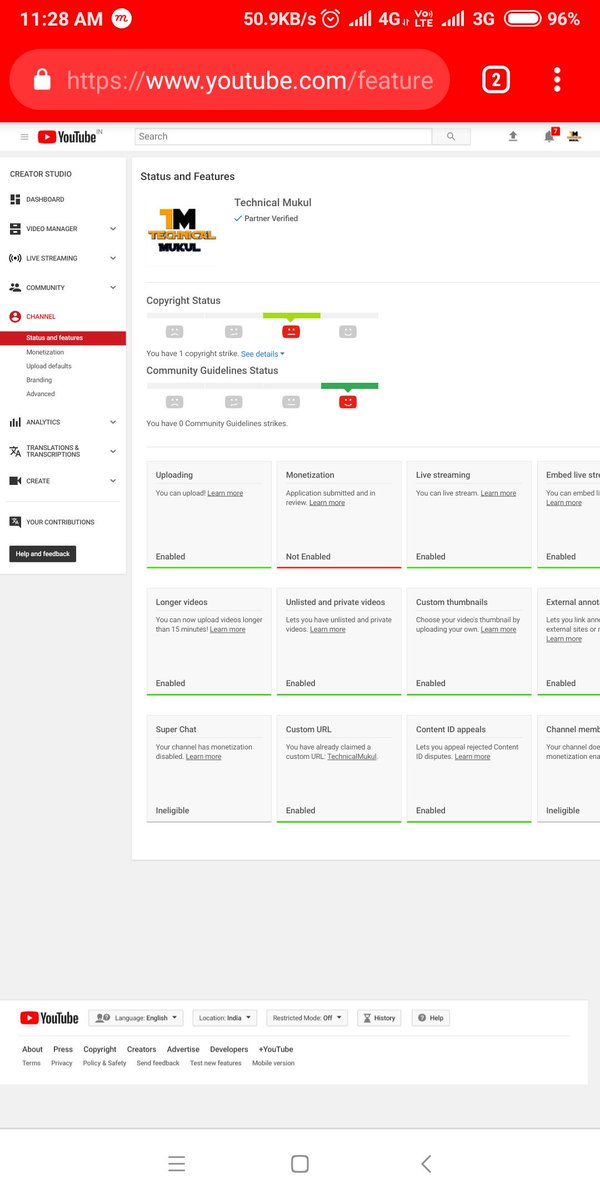
Task: Open the browser three-dot menu
Action: tap(557, 80)
